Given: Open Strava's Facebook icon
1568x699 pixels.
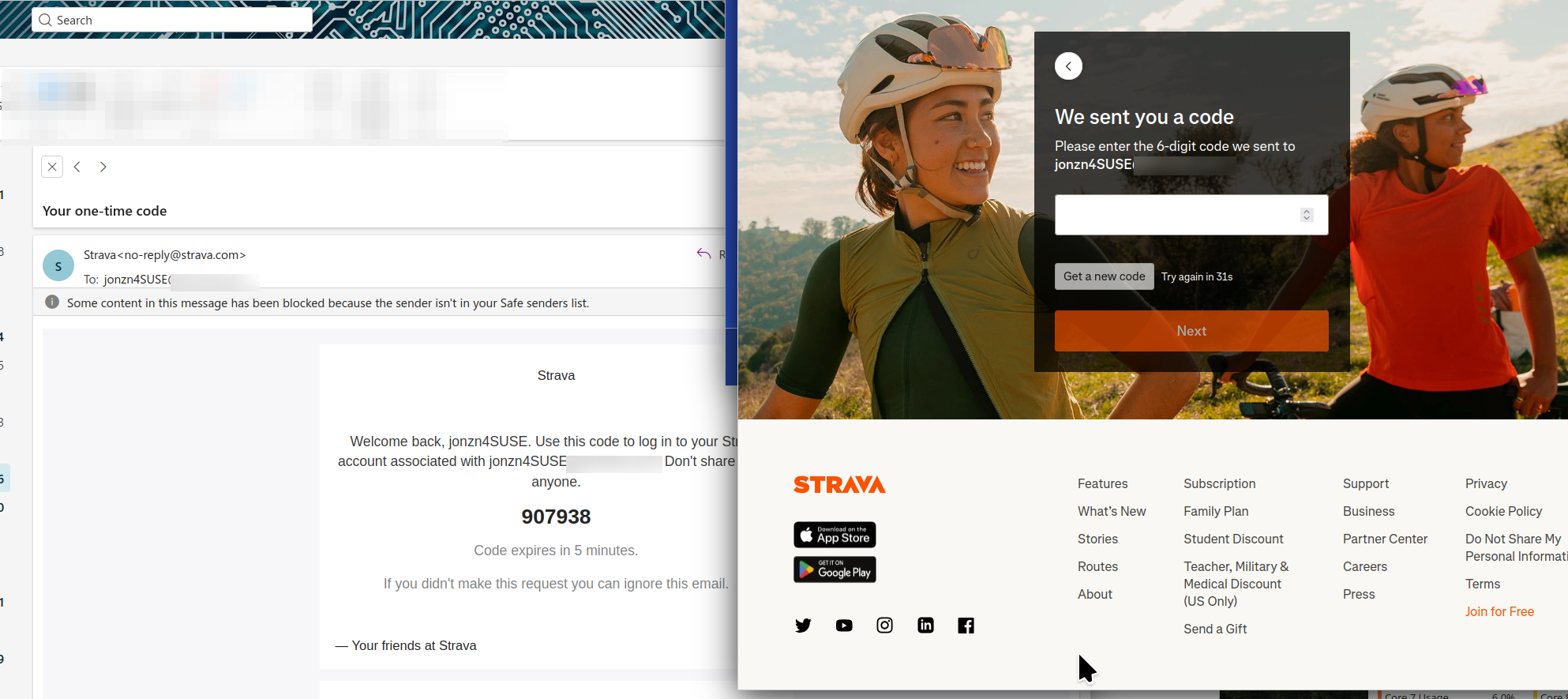Looking at the screenshot, I should 966,626.
